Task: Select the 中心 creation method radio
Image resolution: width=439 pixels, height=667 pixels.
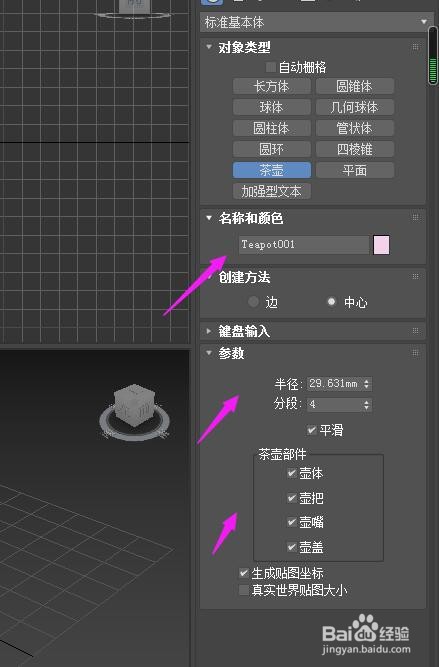Action: pyautogui.click(x=331, y=302)
